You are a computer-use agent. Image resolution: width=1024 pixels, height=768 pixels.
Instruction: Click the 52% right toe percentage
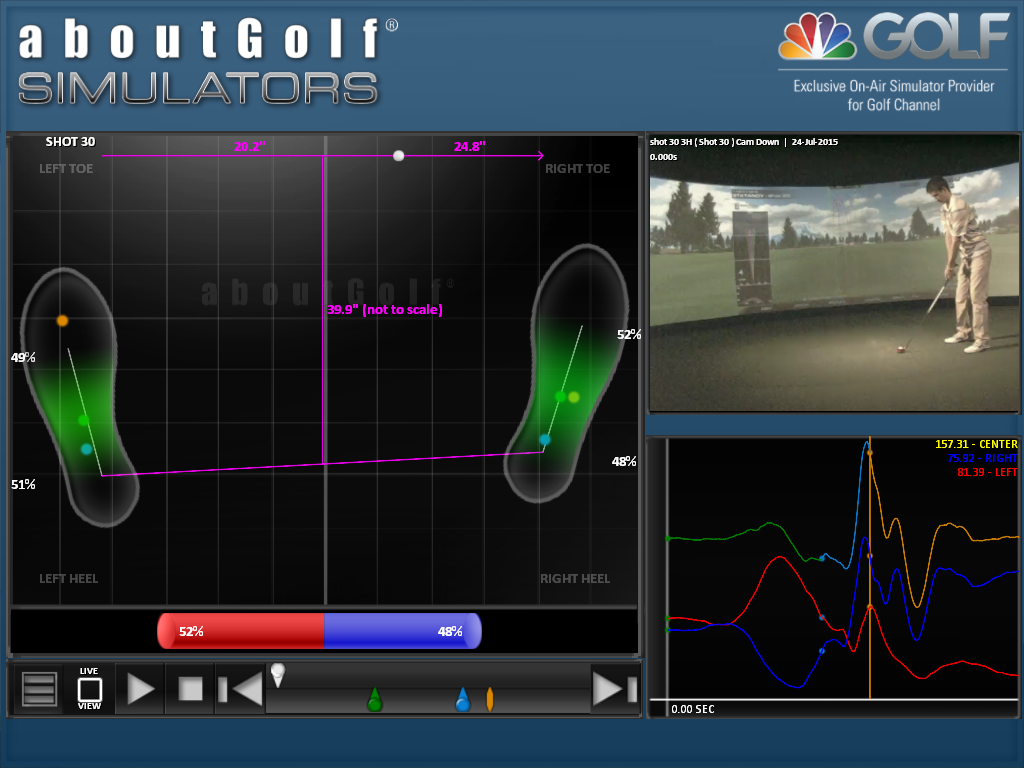click(629, 334)
